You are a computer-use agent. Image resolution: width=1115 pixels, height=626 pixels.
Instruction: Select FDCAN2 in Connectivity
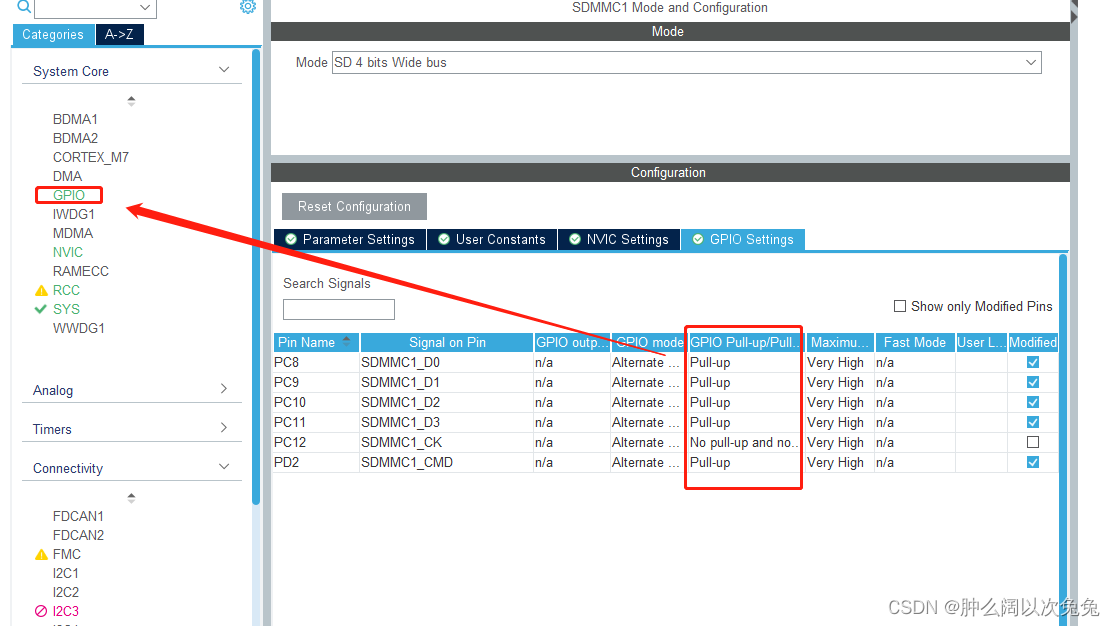[78, 535]
